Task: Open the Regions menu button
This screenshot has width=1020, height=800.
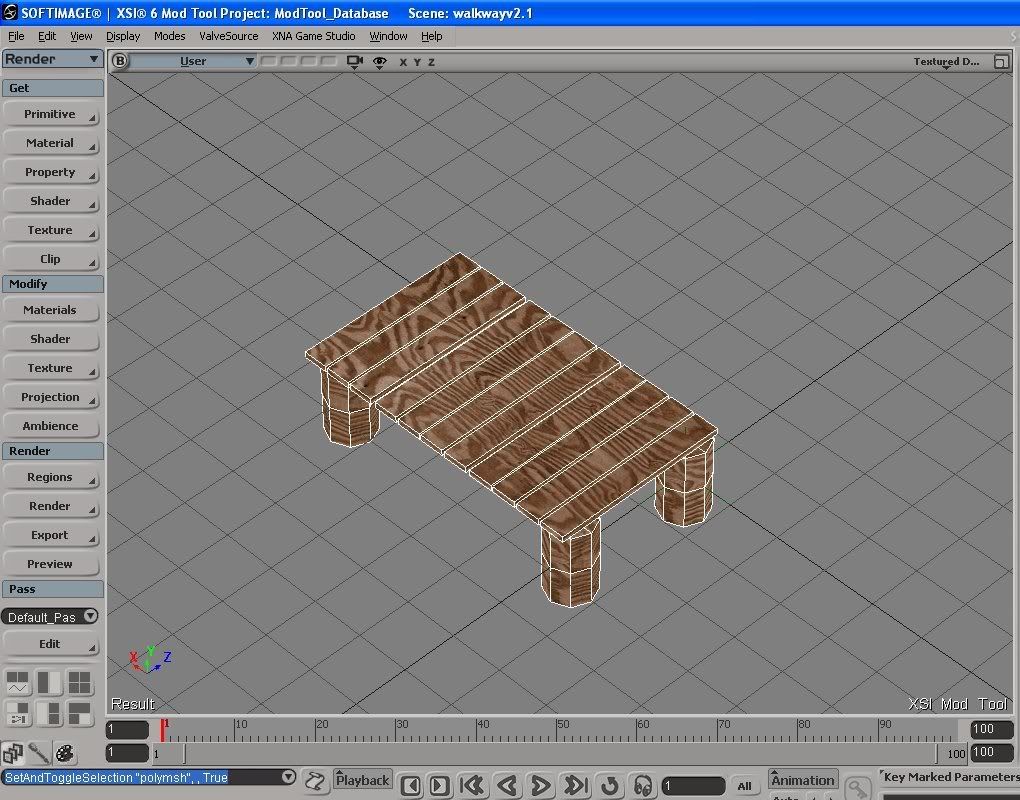Action: [x=51, y=477]
